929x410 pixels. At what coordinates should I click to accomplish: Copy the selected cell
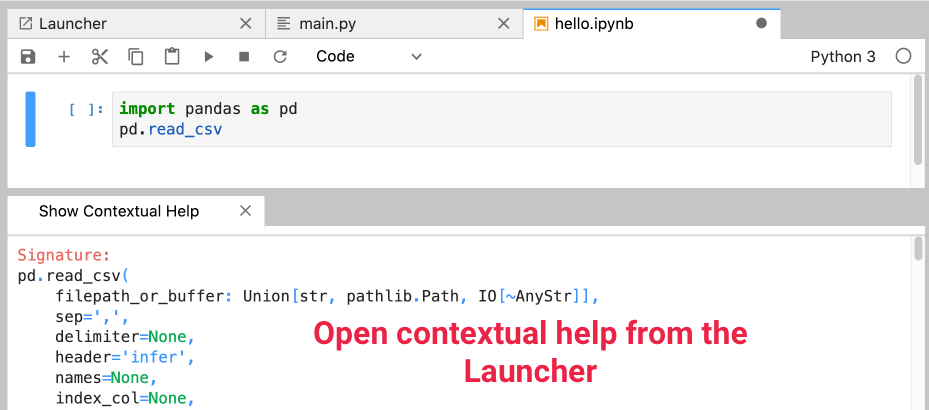tap(135, 57)
